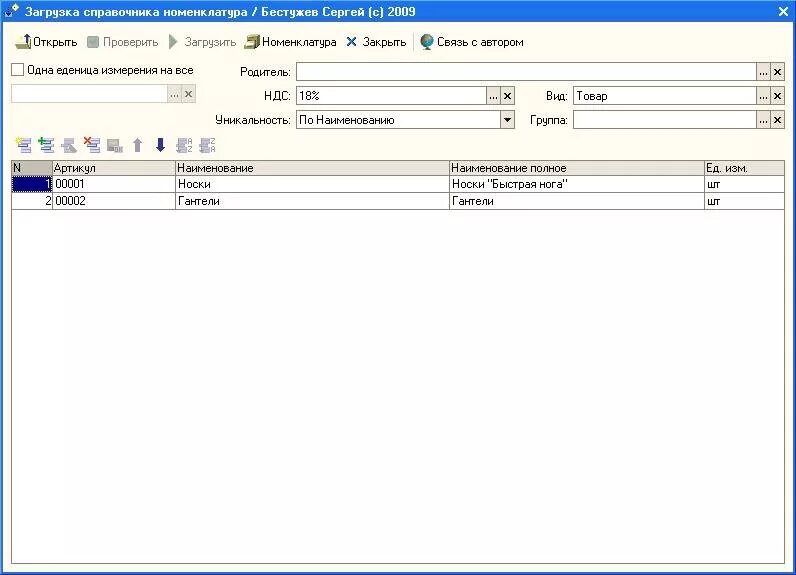
Task: Move row down arrow icon
Action: click(x=160, y=146)
